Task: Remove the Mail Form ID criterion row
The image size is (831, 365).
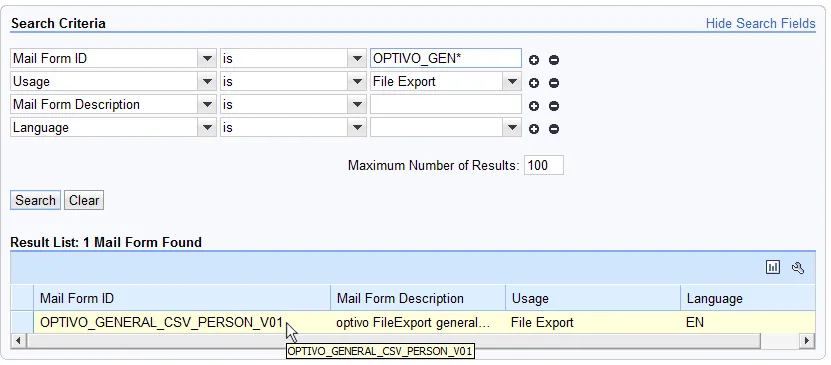Action: (554, 60)
